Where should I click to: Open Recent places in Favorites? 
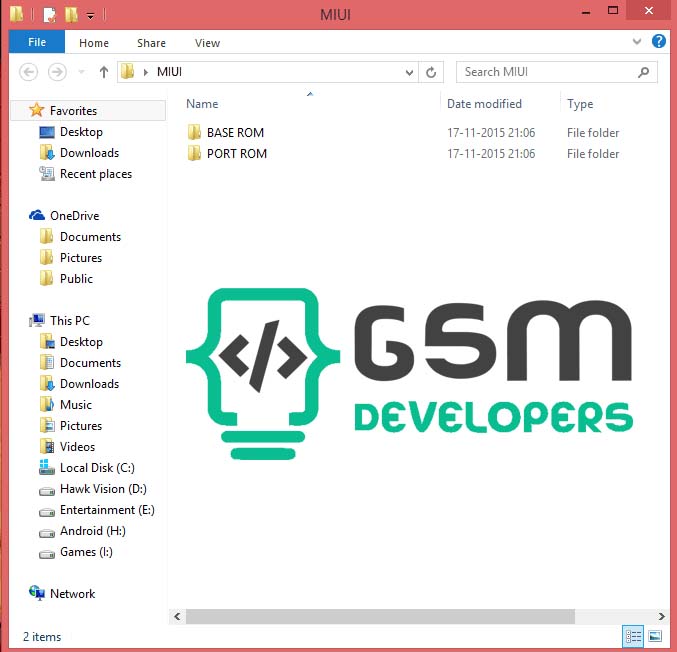point(96,174)
